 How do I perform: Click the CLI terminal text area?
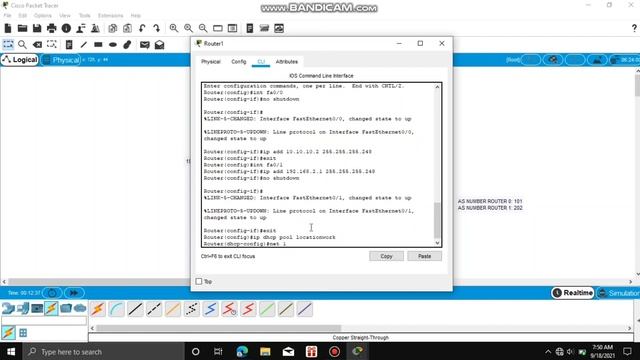click(x=318, y=164)
